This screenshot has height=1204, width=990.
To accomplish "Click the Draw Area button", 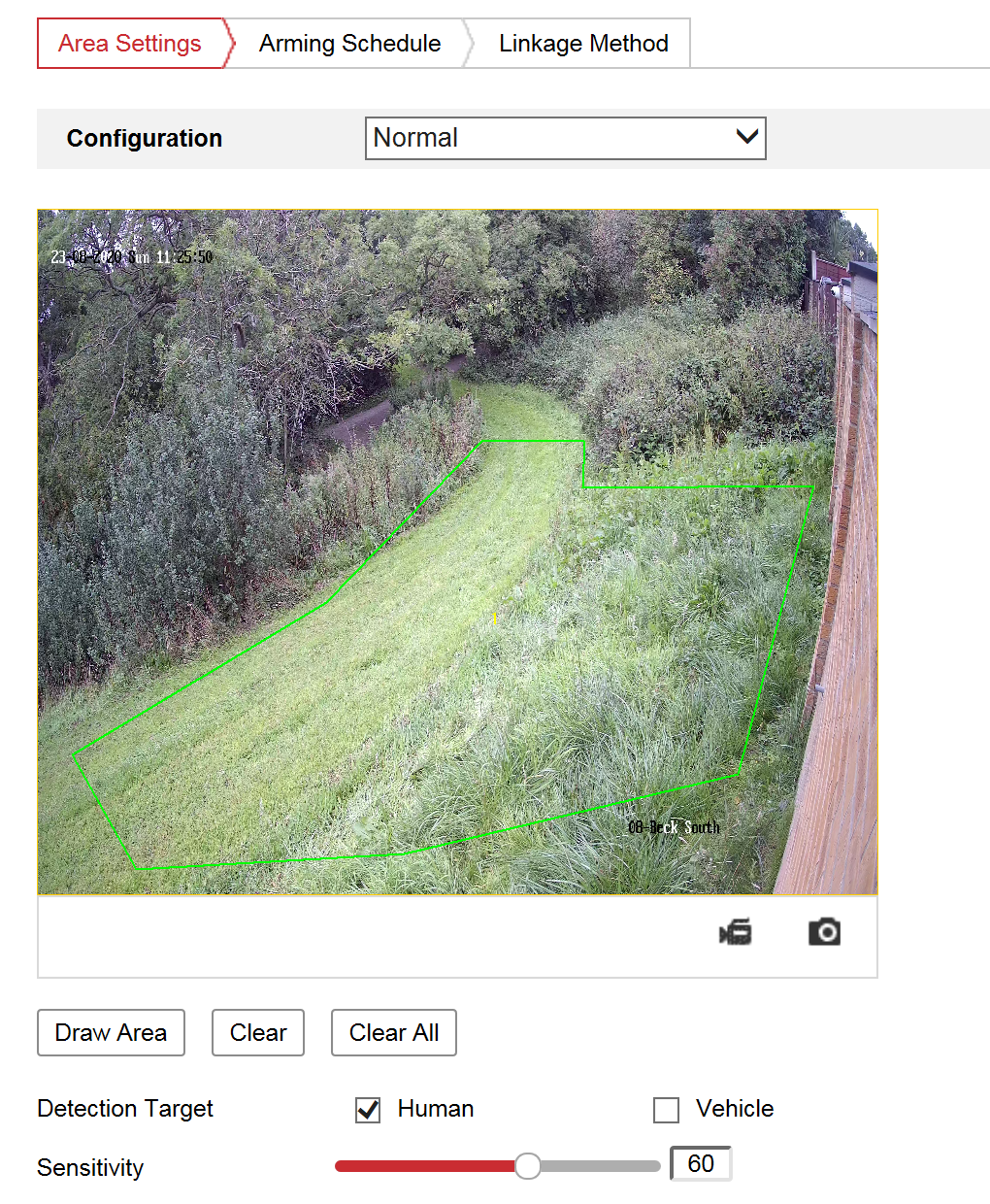I will [x=111, y=1032].
